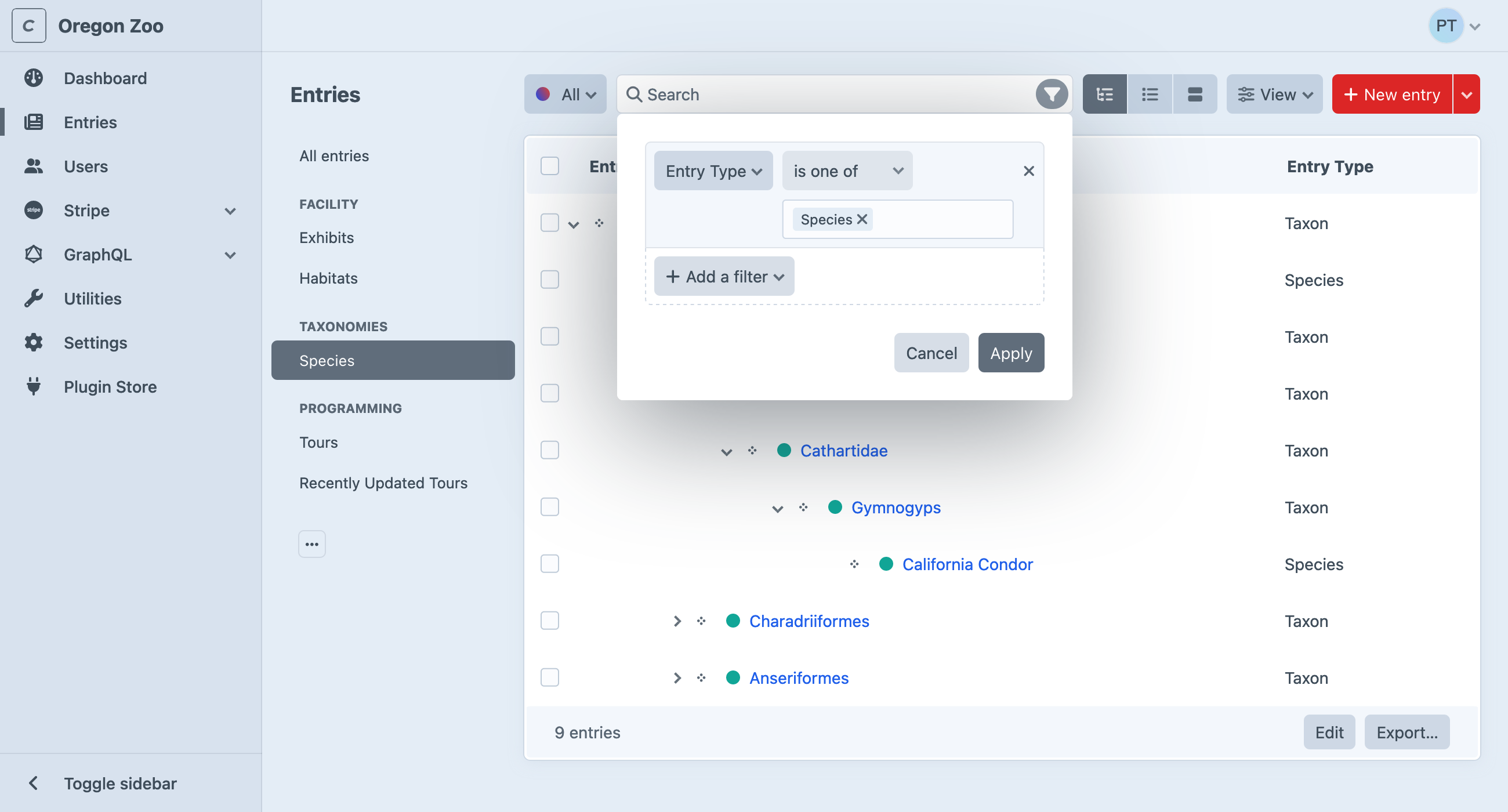Click the Utilities wrench icon
Screen dimensions: 1508x812
(x=34, y=299)
